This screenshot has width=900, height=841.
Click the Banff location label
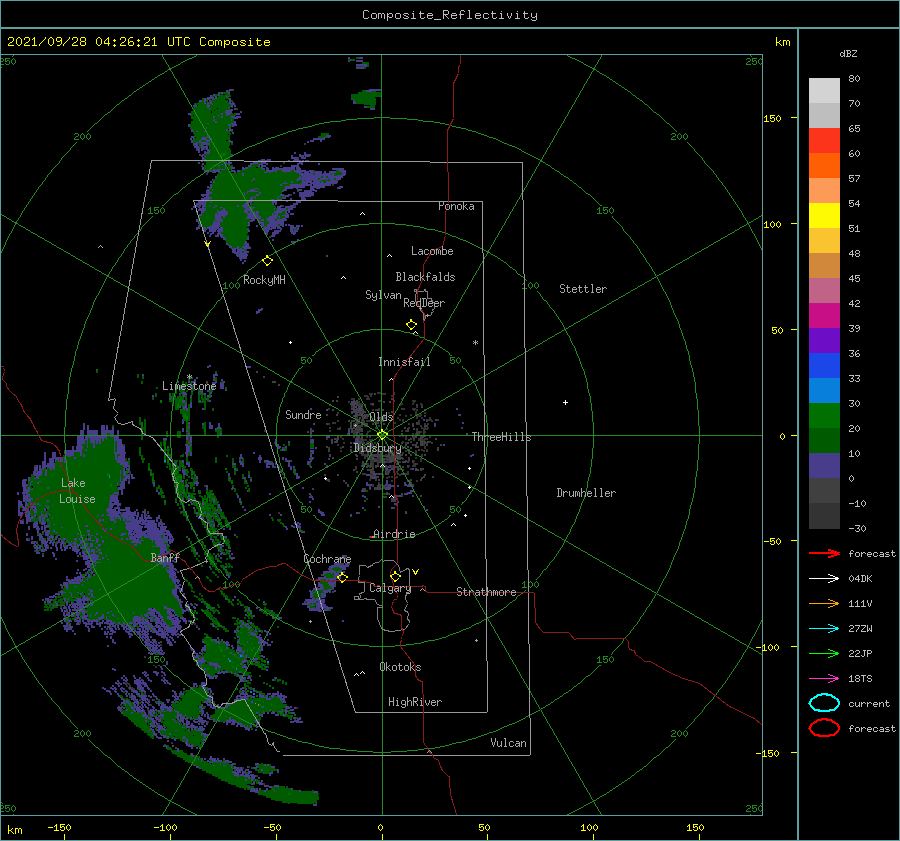[x=165, y=557]
